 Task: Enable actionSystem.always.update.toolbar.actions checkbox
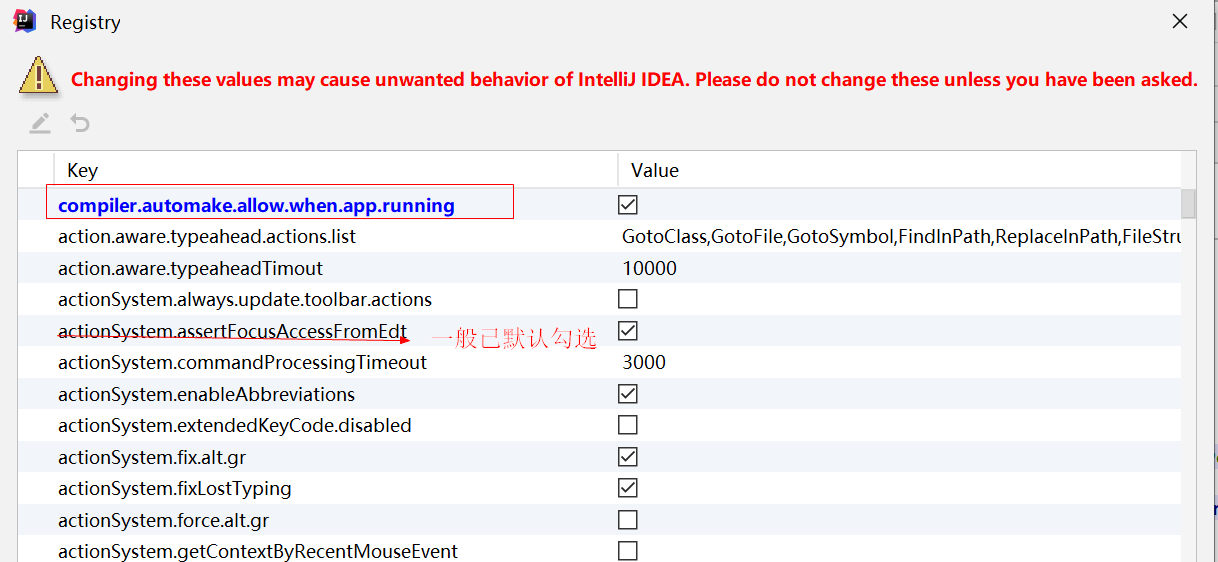[x=628, y=299]
